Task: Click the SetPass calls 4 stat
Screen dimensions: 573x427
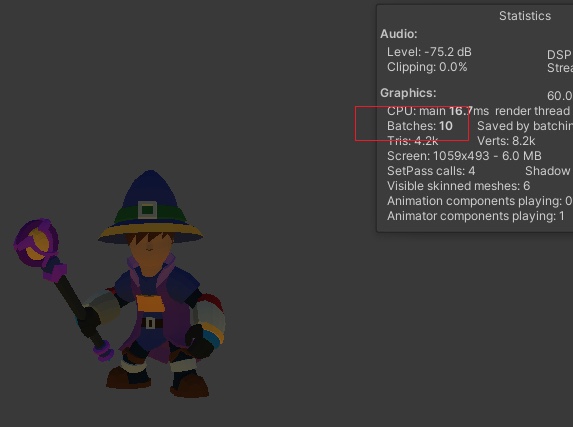Action: 431,171
